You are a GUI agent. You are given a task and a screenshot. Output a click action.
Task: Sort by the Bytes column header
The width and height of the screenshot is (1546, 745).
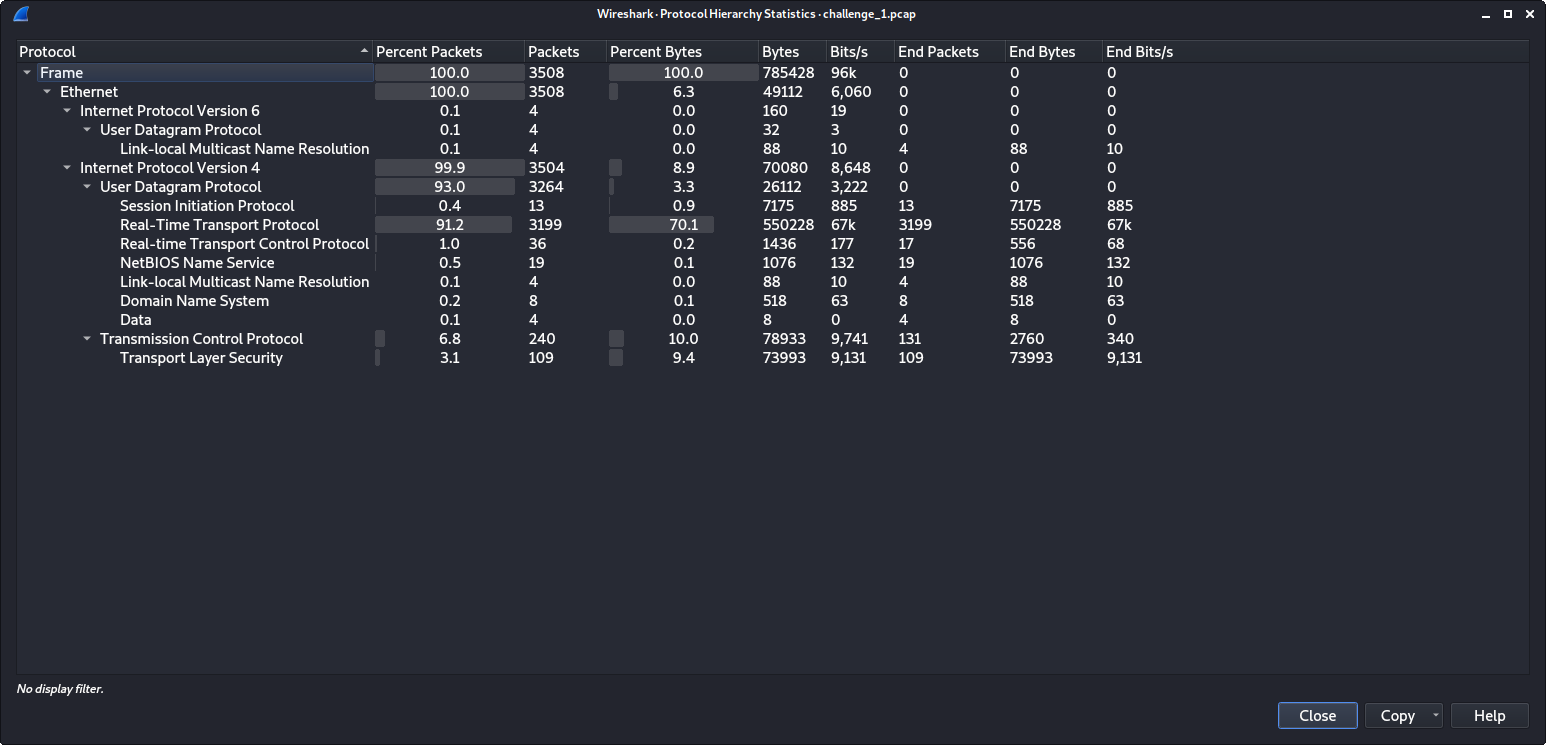coord(793,52)
